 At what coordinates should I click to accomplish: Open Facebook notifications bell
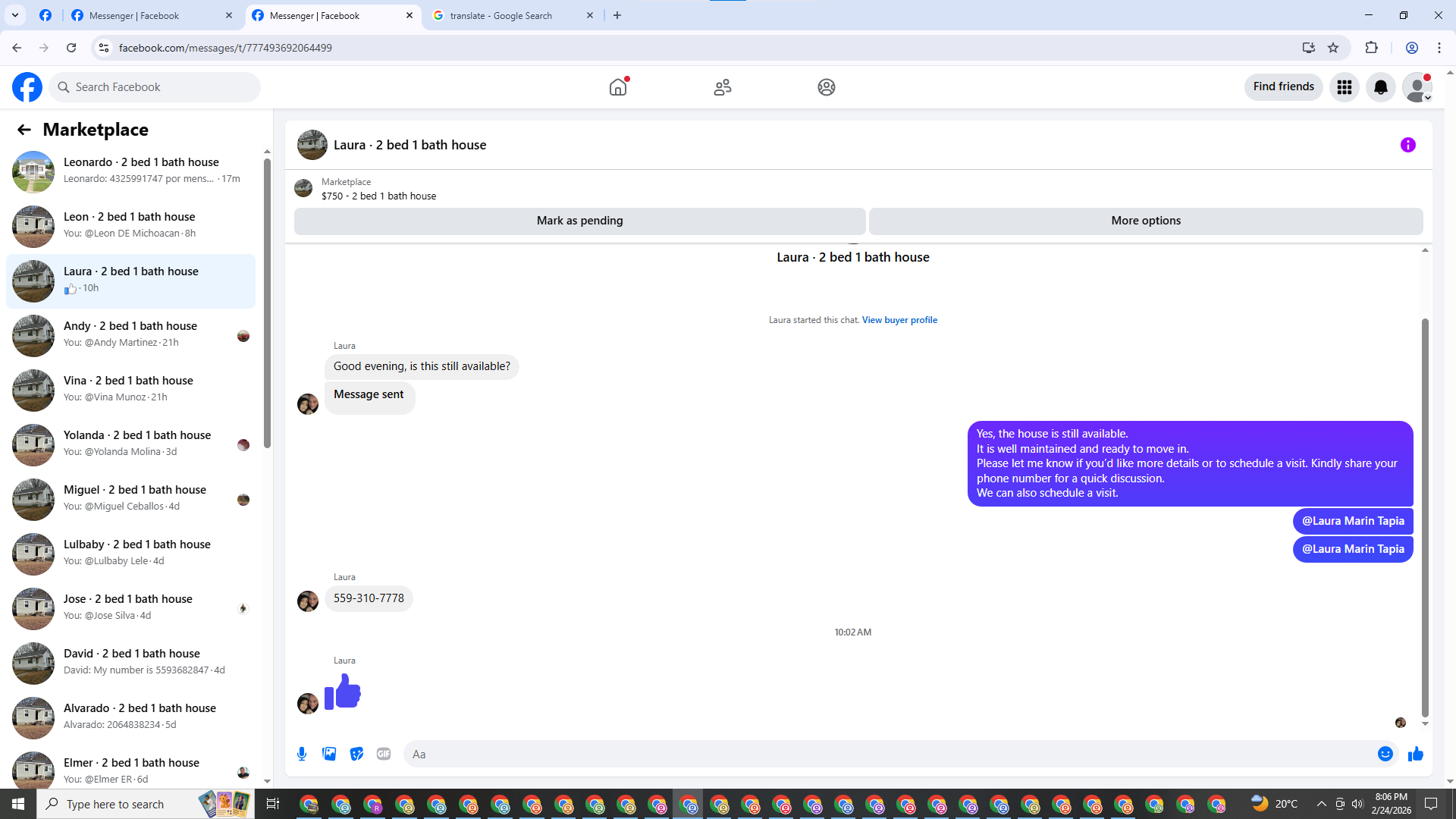pos(1380,87)
